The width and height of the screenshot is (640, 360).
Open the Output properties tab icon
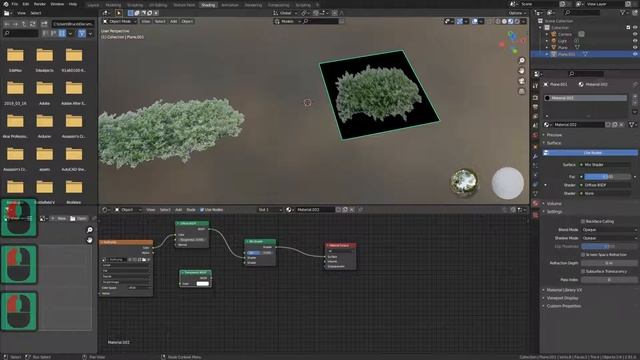tap(535, 107)
